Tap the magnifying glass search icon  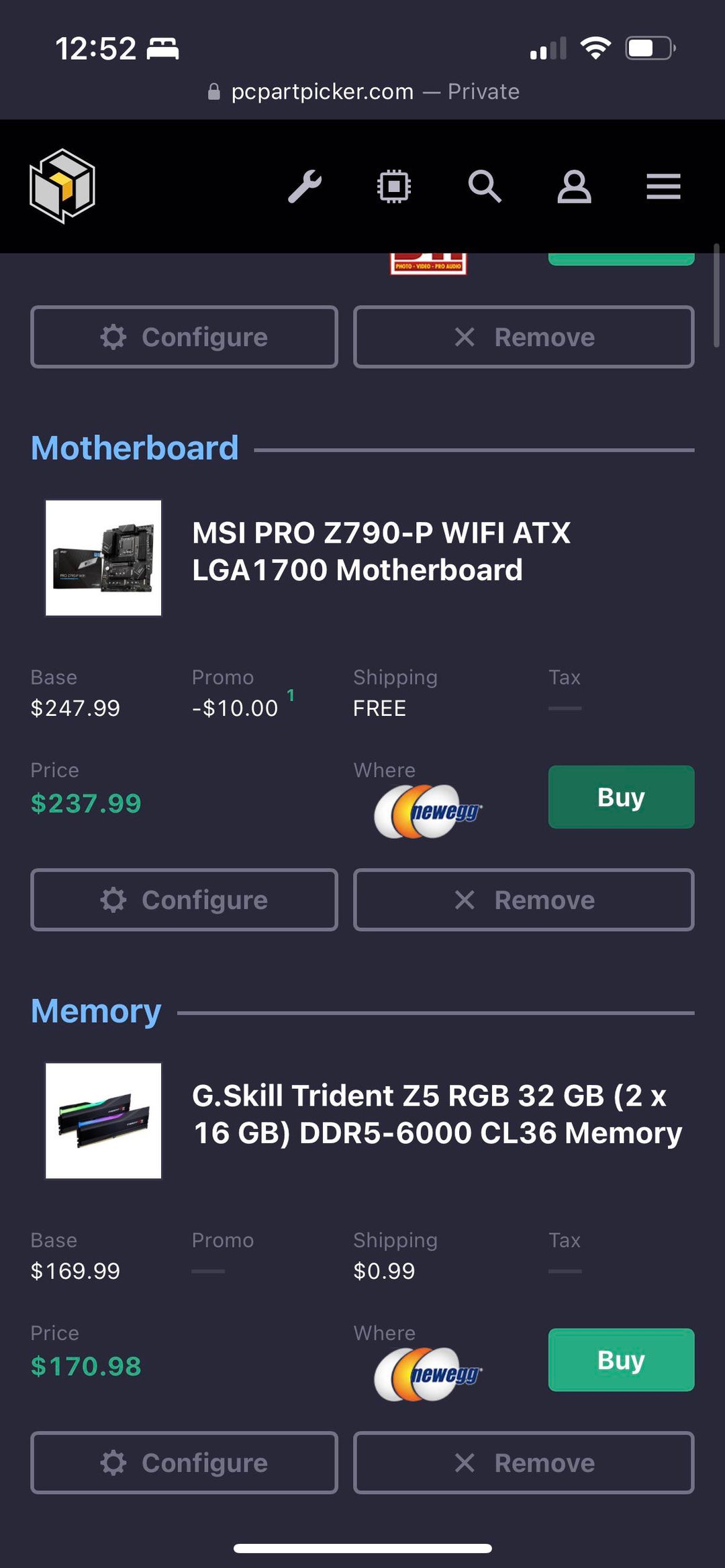click(x=484, y=187)
